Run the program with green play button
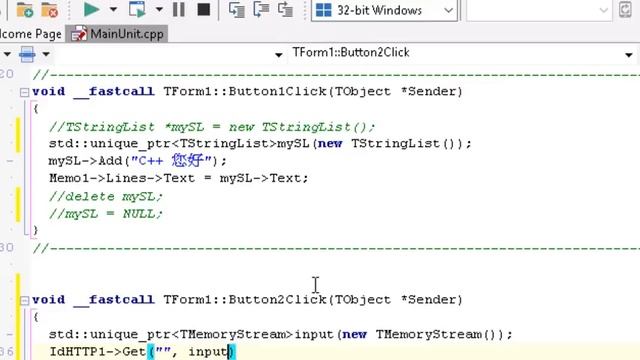The width and height of the screenshot is (640, 360). click(91, 9)
